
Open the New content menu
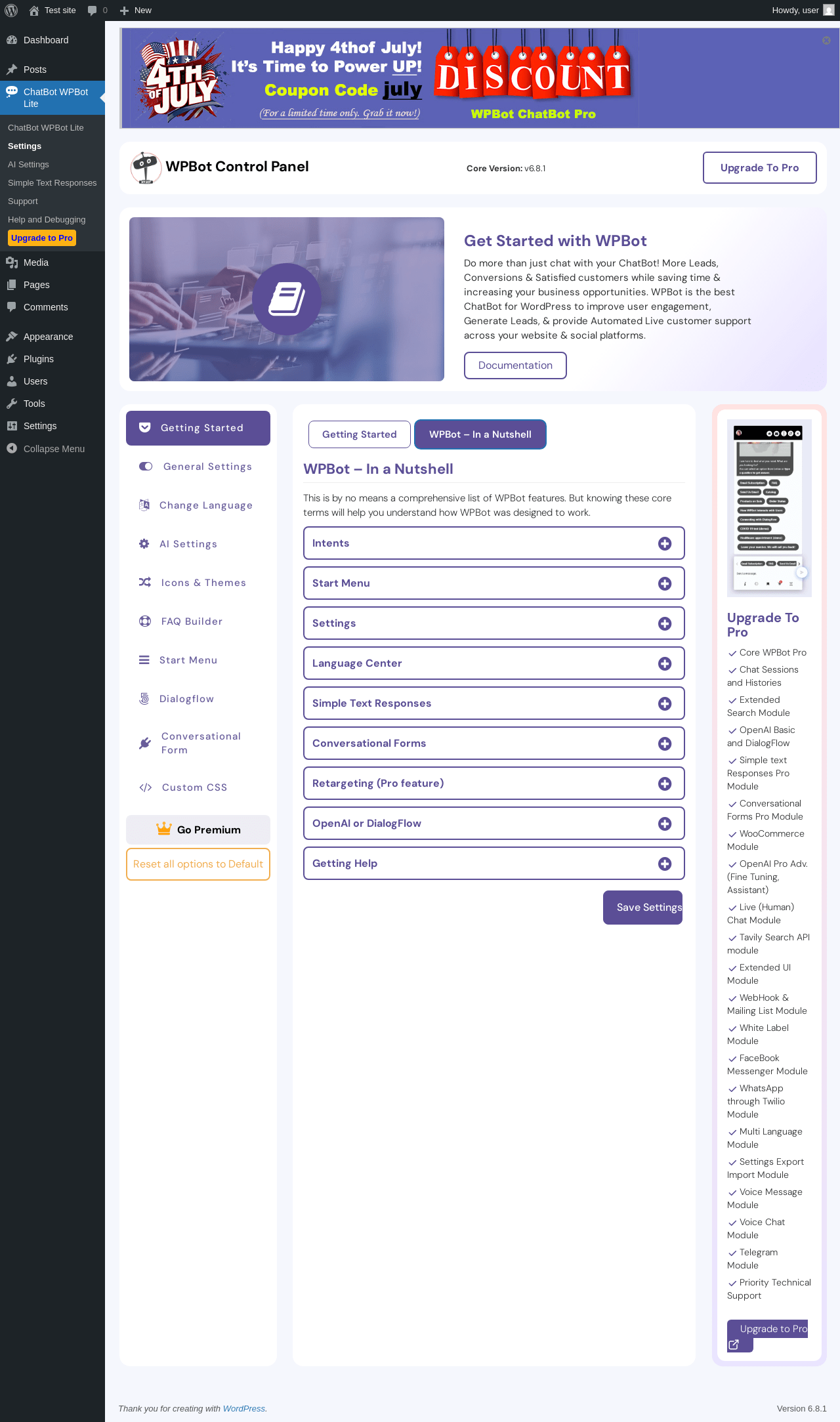136,10
